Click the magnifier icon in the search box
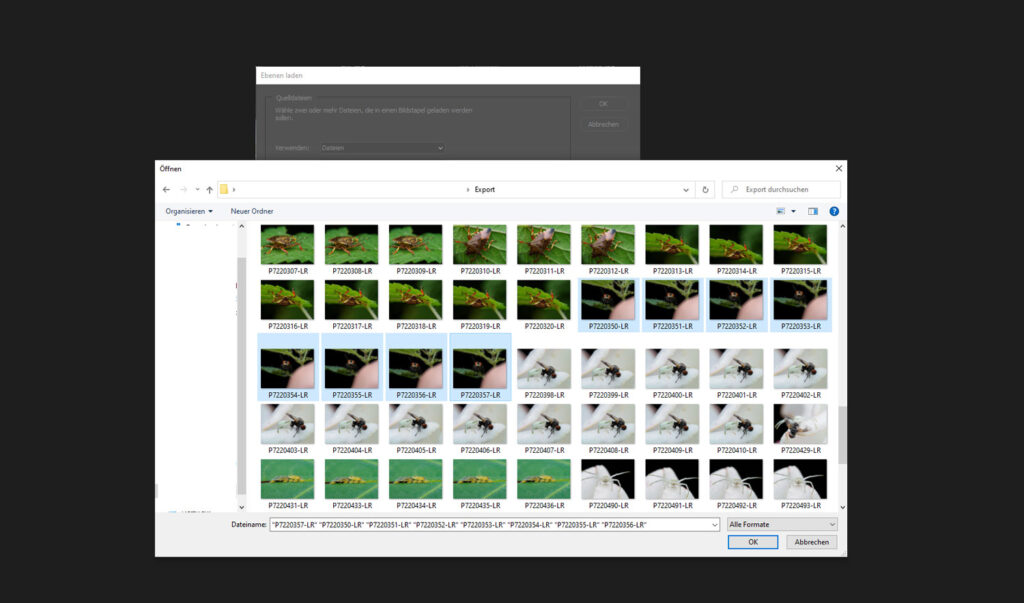The width and height of the screenshot is (1024, 603). (x=735, y=189)
